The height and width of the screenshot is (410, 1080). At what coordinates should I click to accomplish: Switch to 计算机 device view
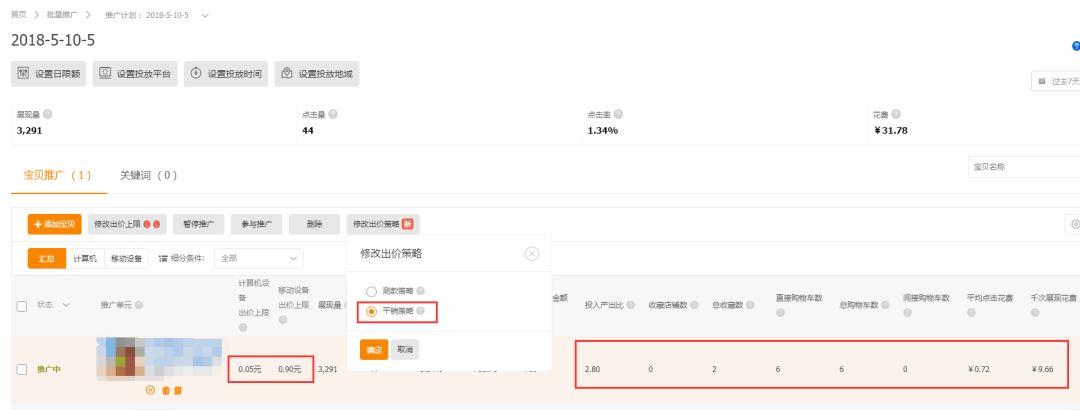coord(85,258)
